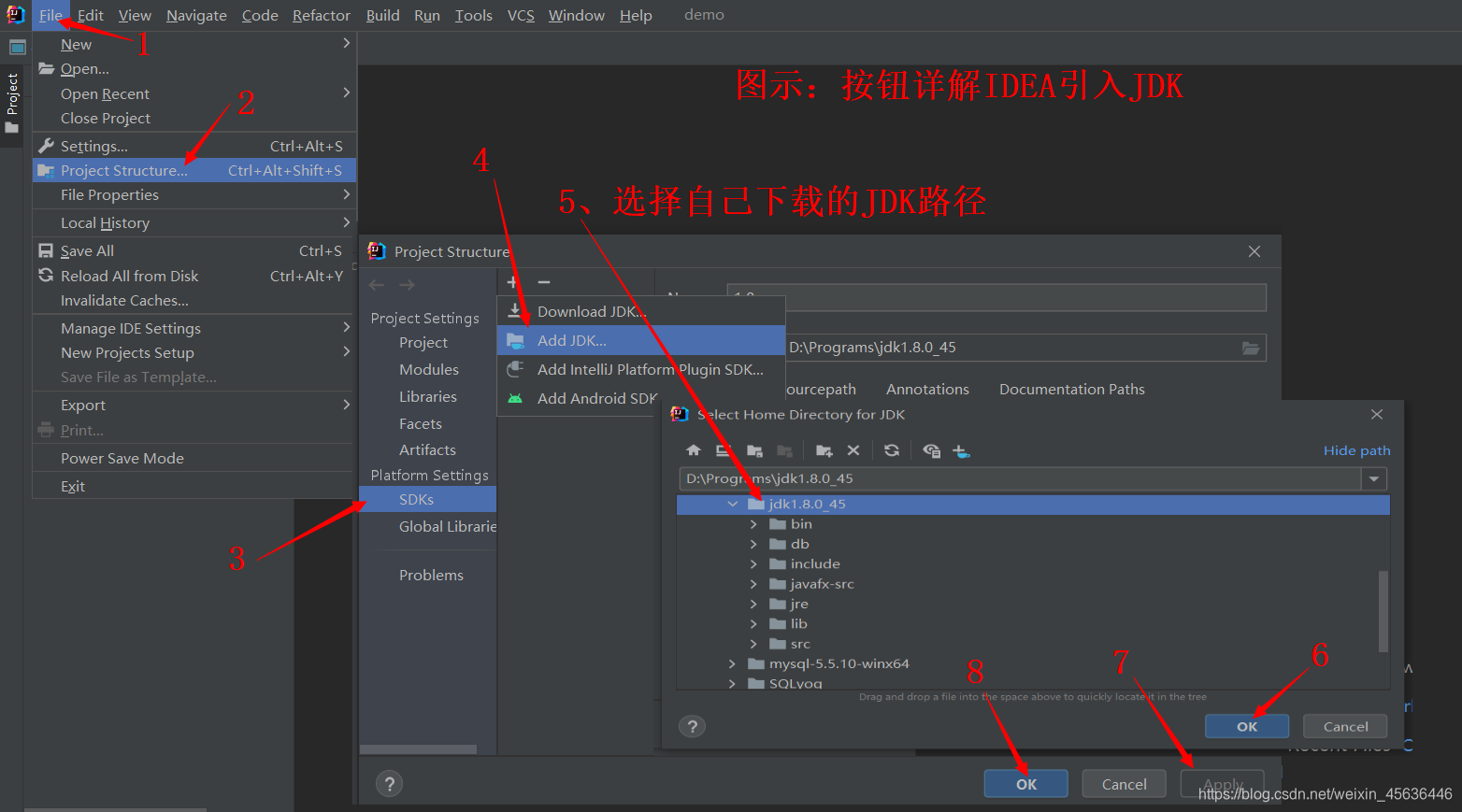Expand the jre folder node

753,604
